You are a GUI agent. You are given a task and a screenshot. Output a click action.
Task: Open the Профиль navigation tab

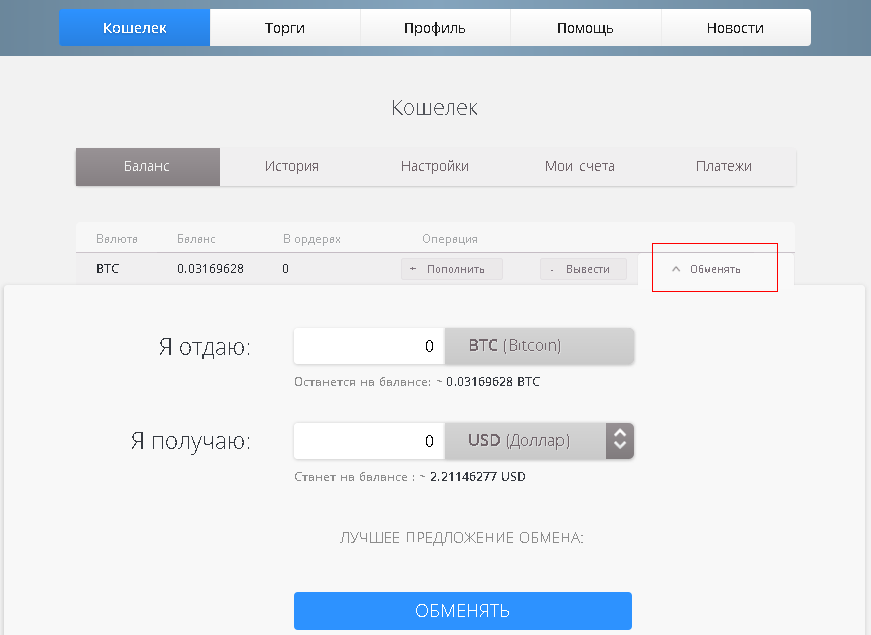[x=435, y=28]
